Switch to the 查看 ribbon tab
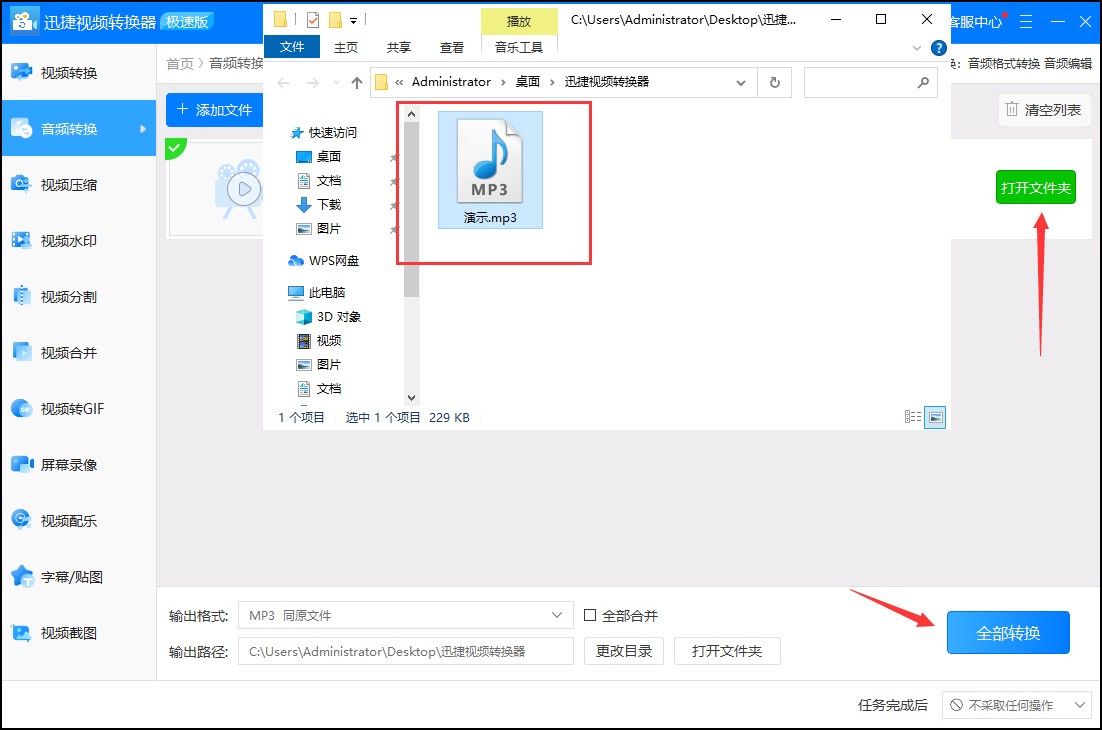 point(452,46)
